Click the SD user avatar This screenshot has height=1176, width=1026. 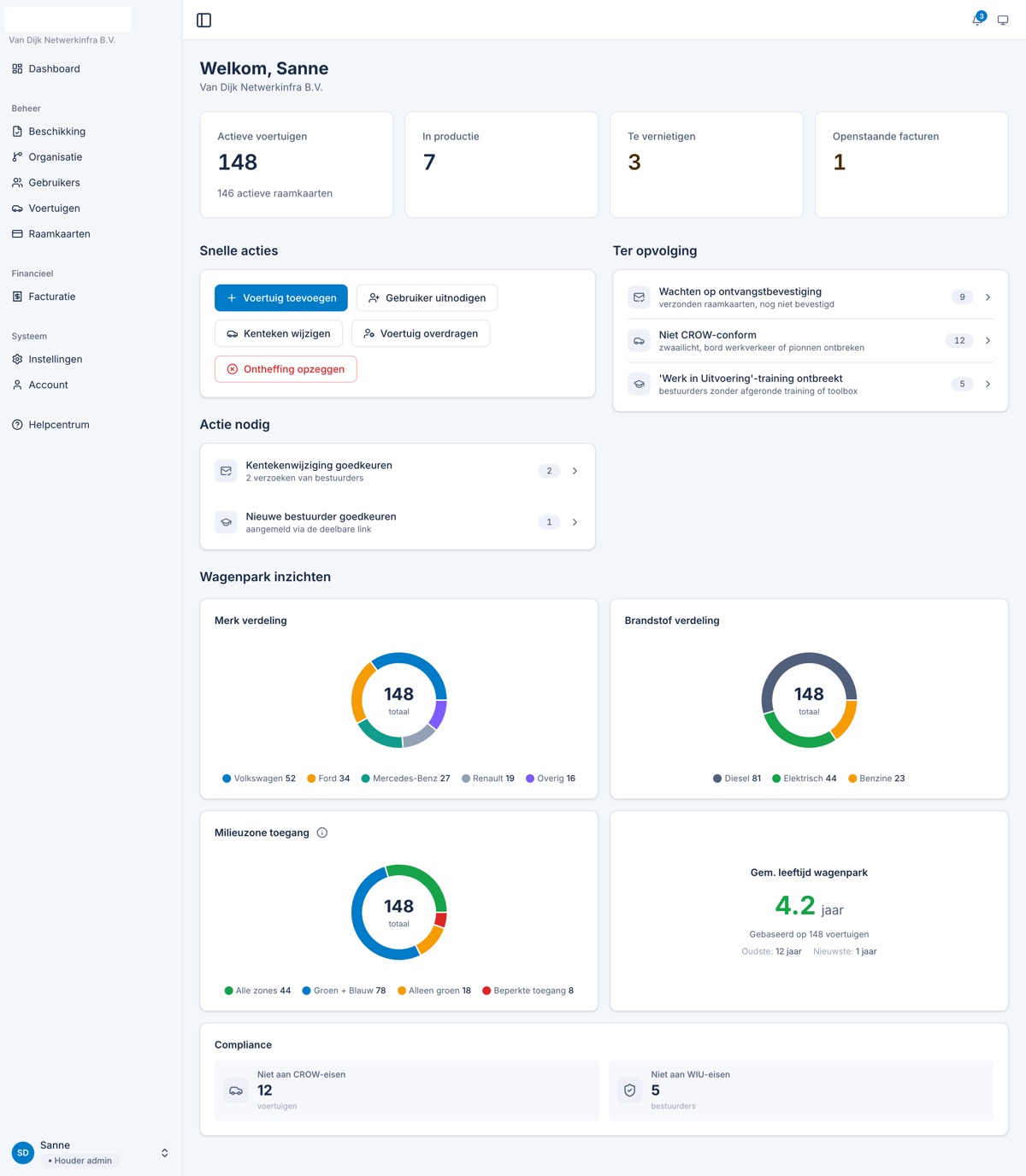23,1153
